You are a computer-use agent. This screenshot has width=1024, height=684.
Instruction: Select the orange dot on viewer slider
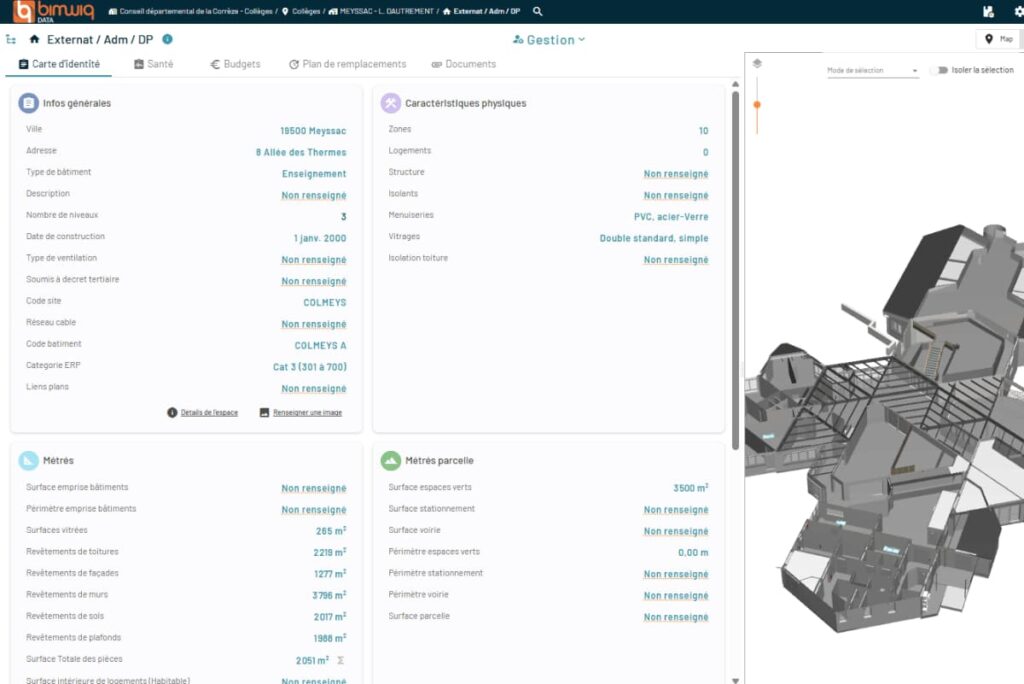click(755, 101)
